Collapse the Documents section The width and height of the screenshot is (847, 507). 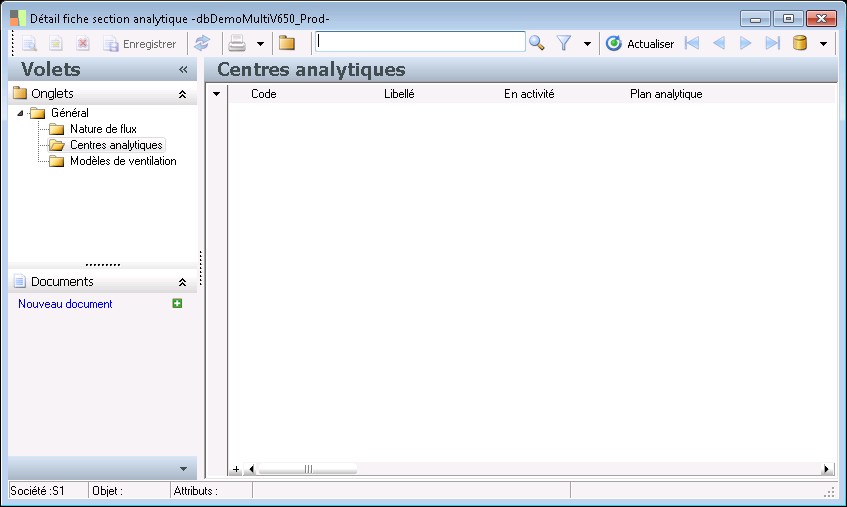click(183, 282)
